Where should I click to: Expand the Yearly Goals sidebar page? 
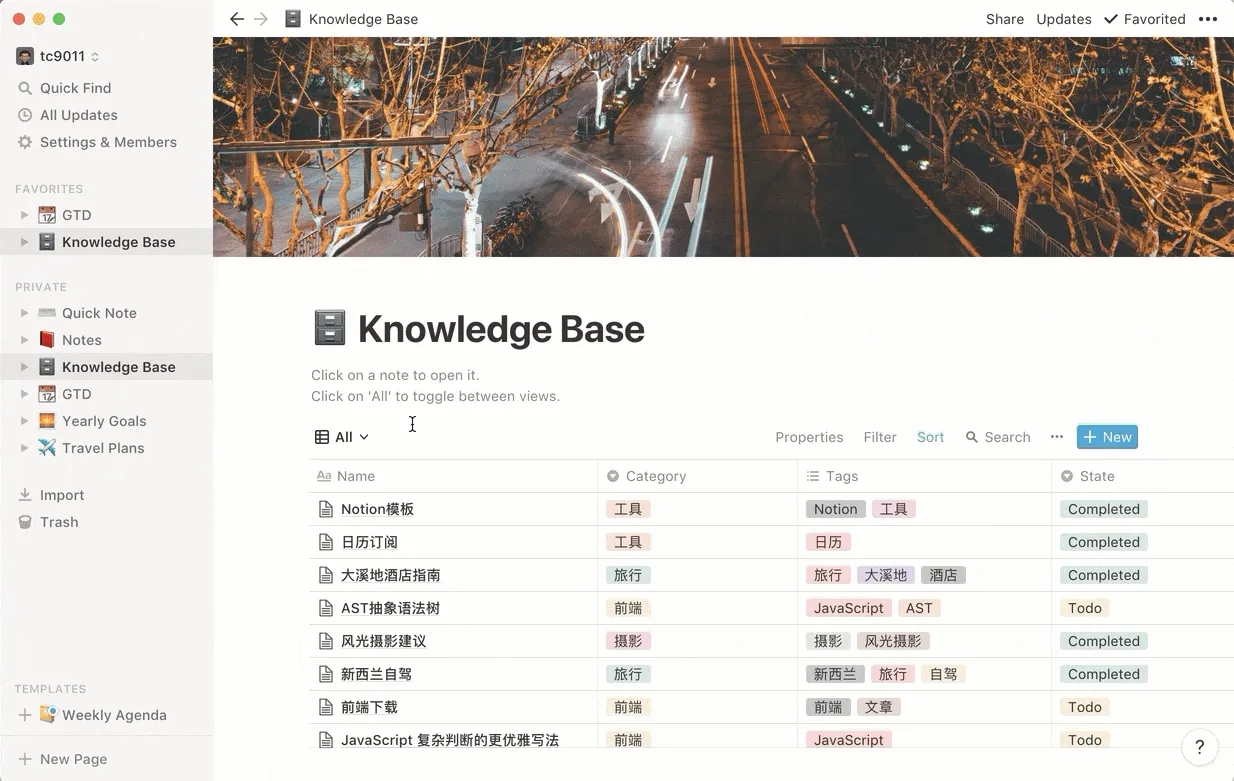(x=25, y=421)
